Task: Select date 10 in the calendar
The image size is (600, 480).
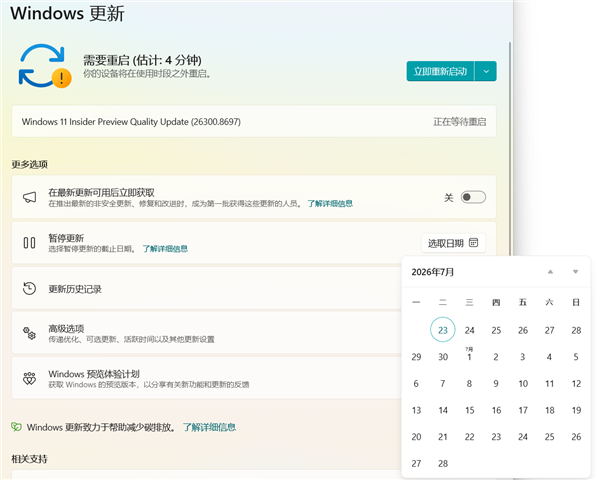Action: (x=523, y=384)
